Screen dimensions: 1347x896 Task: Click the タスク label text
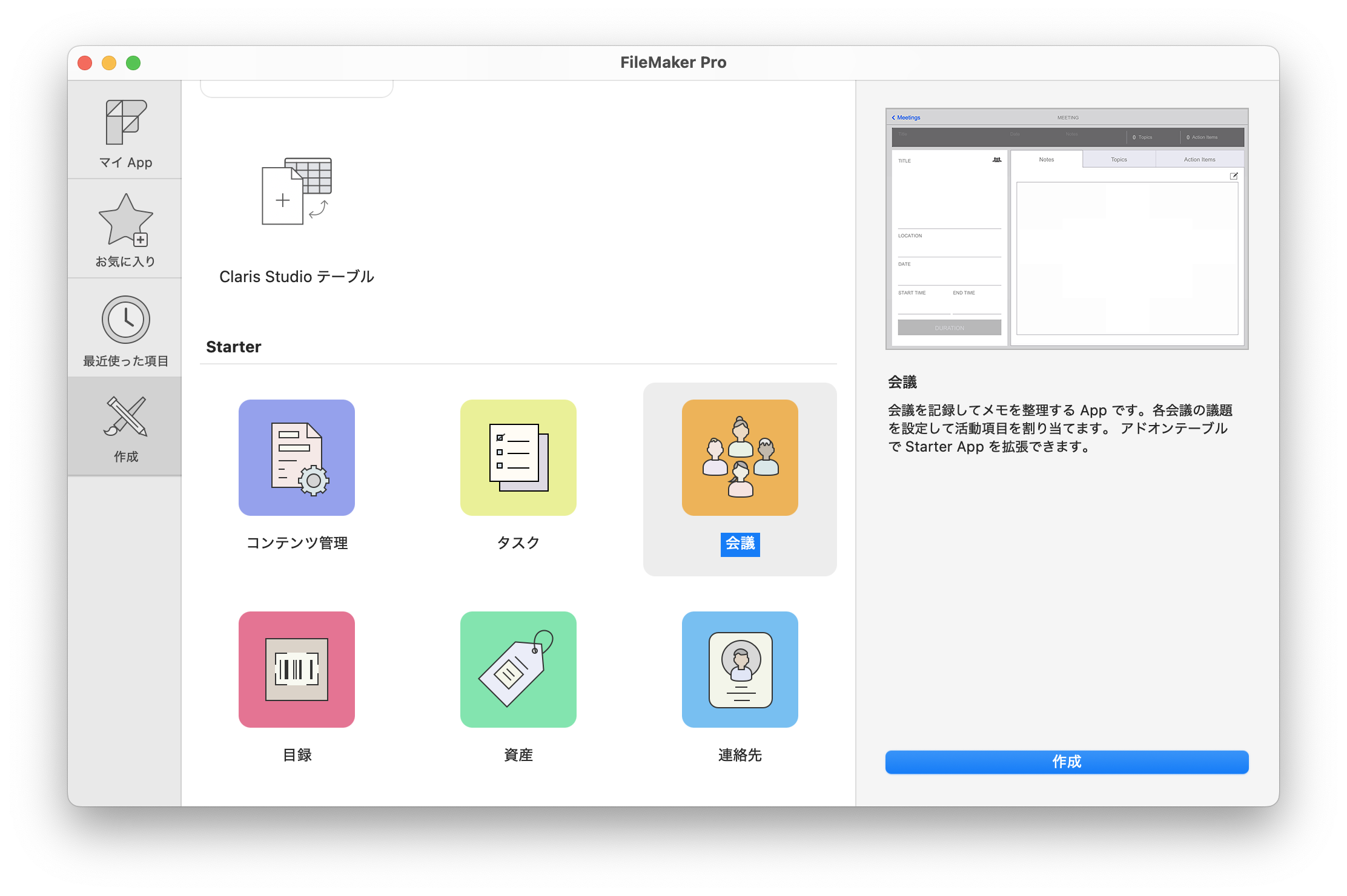pos(518,542)
